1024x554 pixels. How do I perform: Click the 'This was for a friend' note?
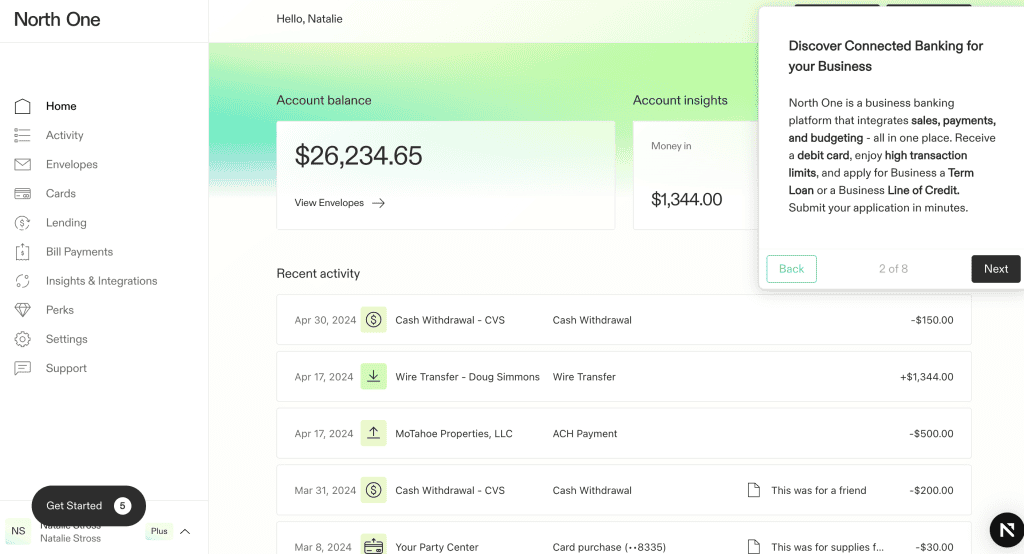(818, 491)
